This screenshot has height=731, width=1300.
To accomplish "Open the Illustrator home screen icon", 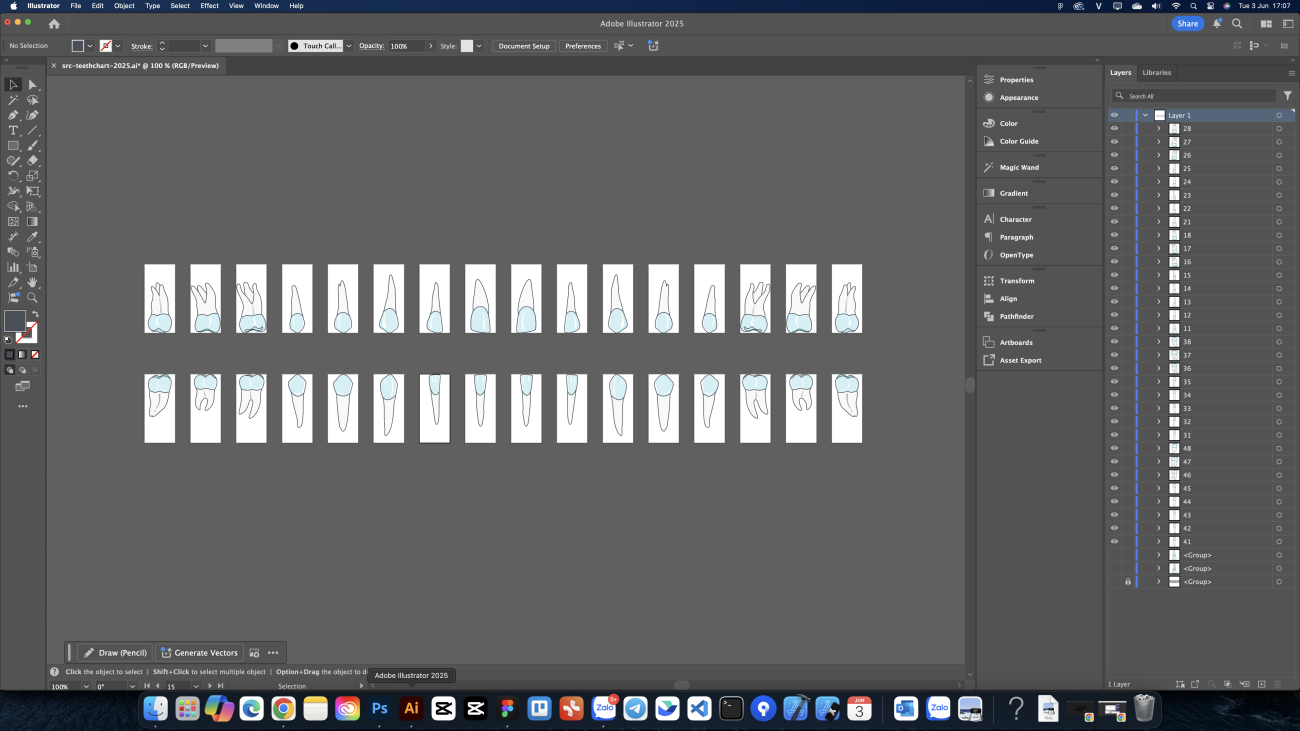I will tap(54, 24).
